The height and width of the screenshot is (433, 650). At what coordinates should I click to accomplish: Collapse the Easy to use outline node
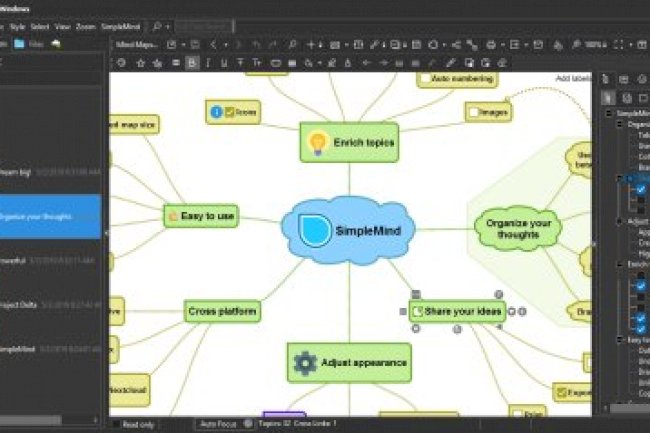620,340
